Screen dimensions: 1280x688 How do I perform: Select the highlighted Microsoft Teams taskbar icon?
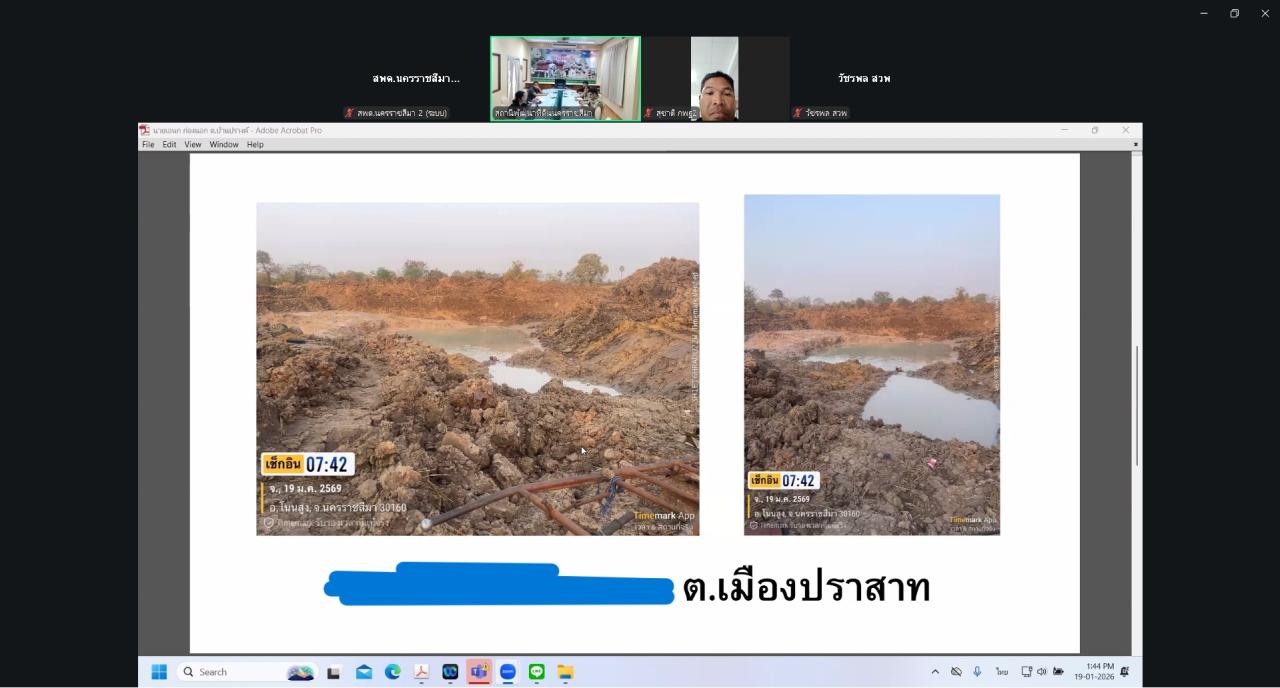pyautogui.click(x=478, y=672)
